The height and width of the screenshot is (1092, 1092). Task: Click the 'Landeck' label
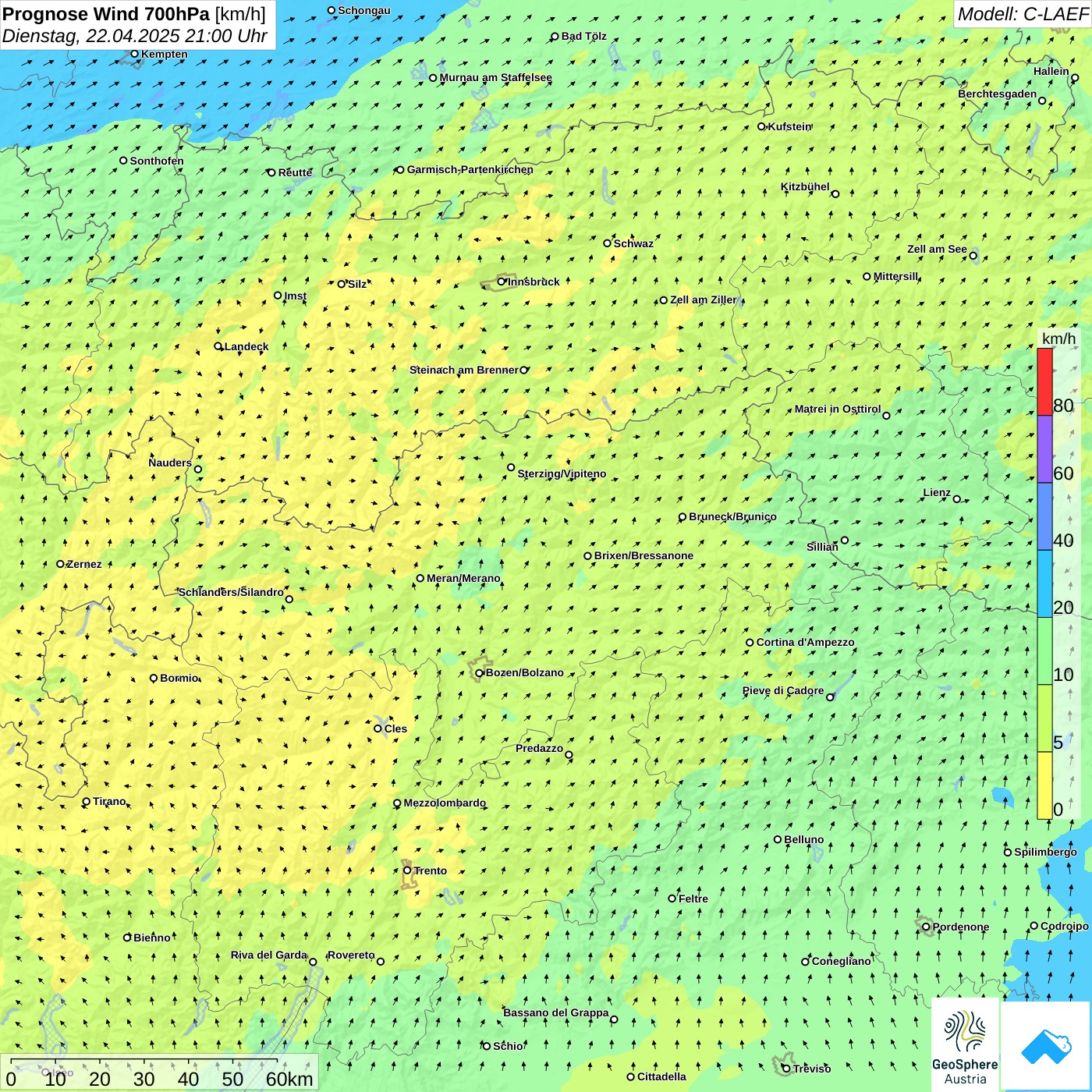(x=246, y=346)
